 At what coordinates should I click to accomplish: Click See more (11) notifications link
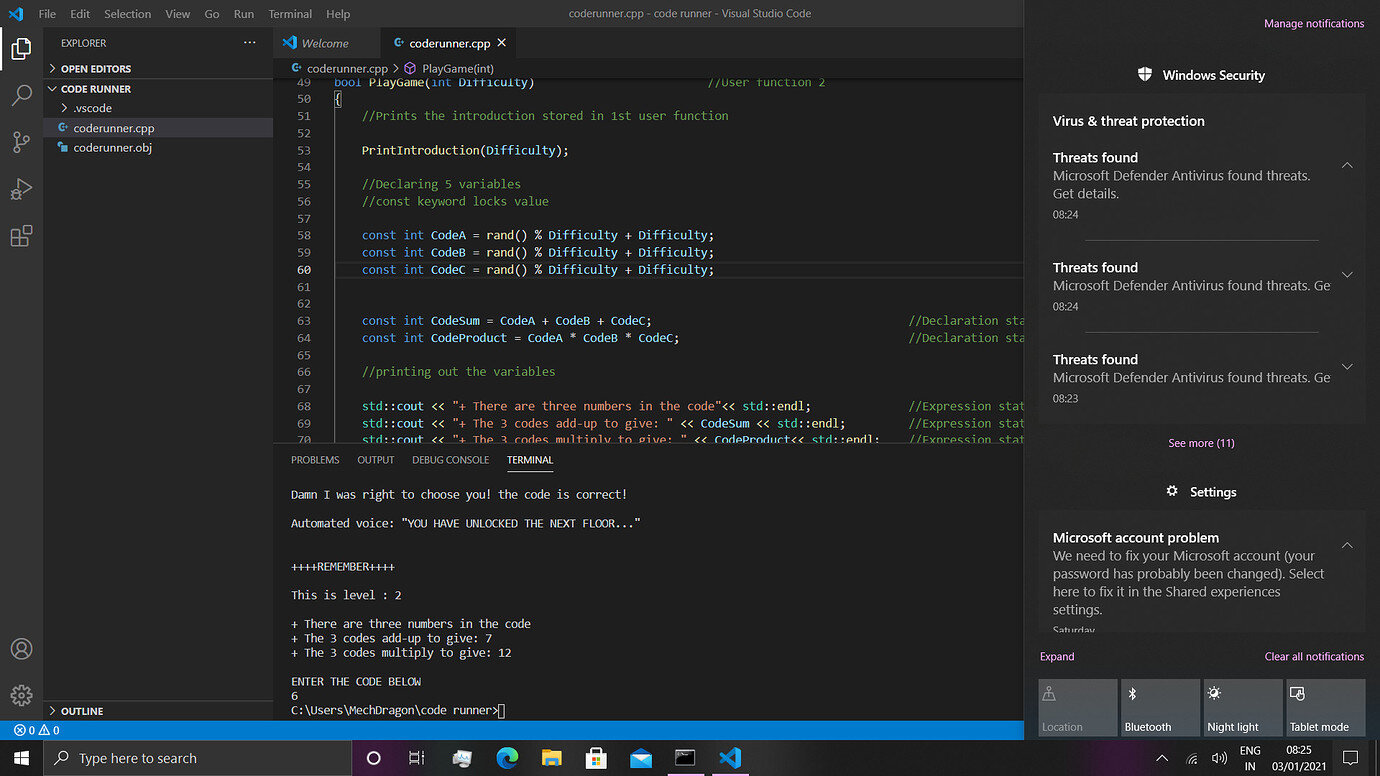pos(1201,443)
